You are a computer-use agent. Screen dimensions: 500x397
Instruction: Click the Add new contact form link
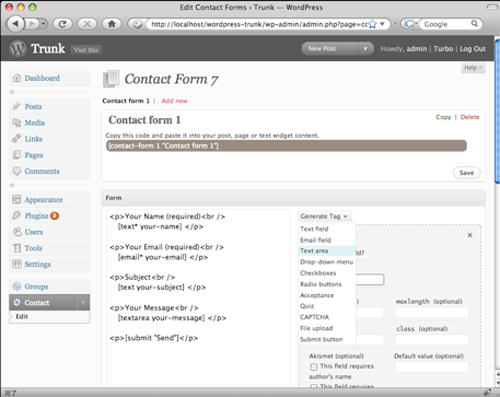174,101
